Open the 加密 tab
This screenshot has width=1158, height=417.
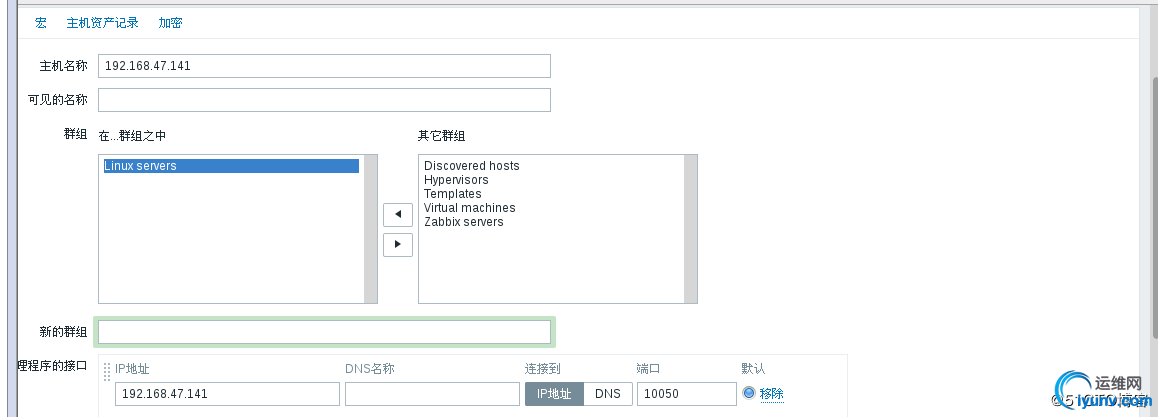click(x=170, y=22)
